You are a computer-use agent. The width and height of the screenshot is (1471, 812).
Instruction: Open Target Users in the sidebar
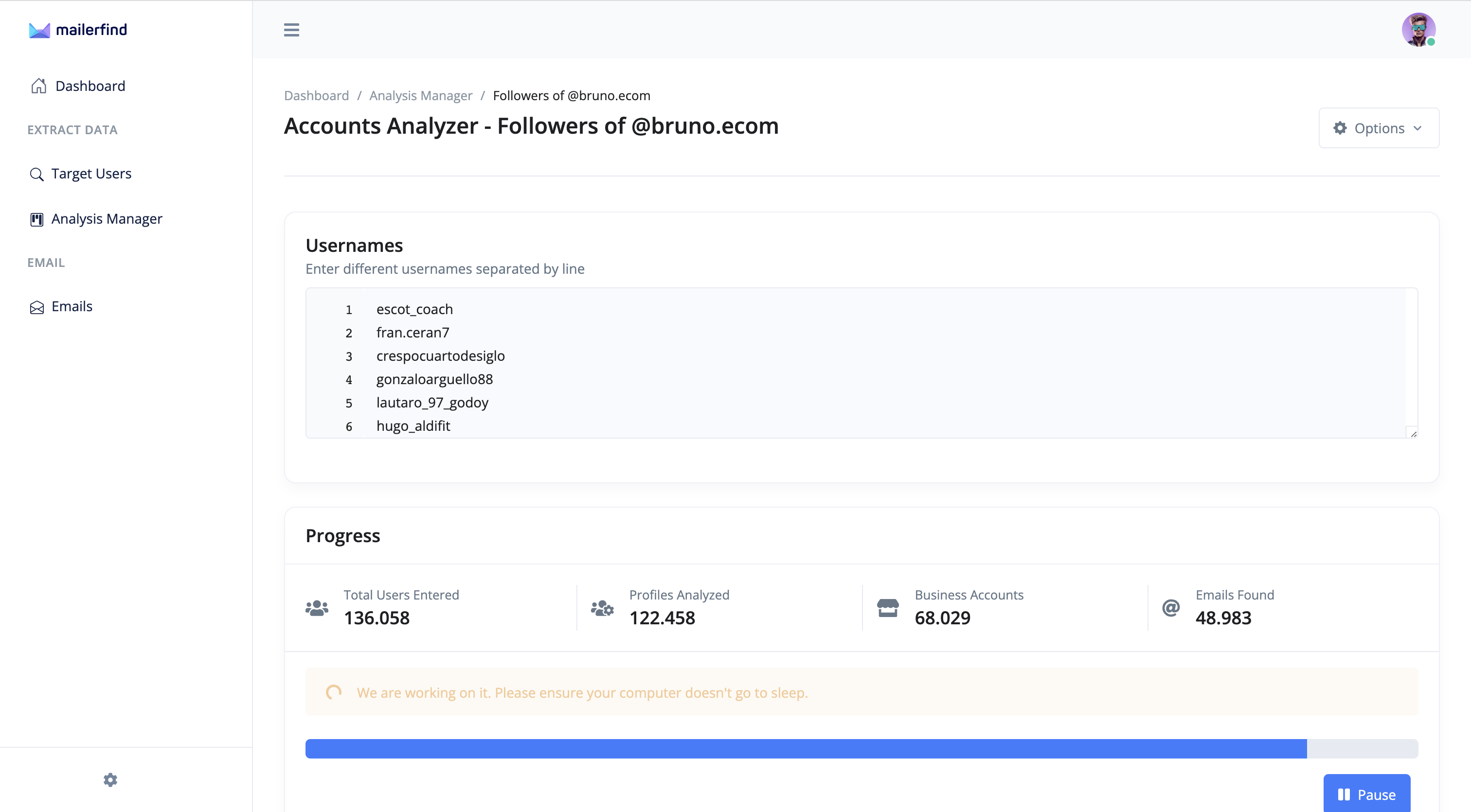click(91, 174)
